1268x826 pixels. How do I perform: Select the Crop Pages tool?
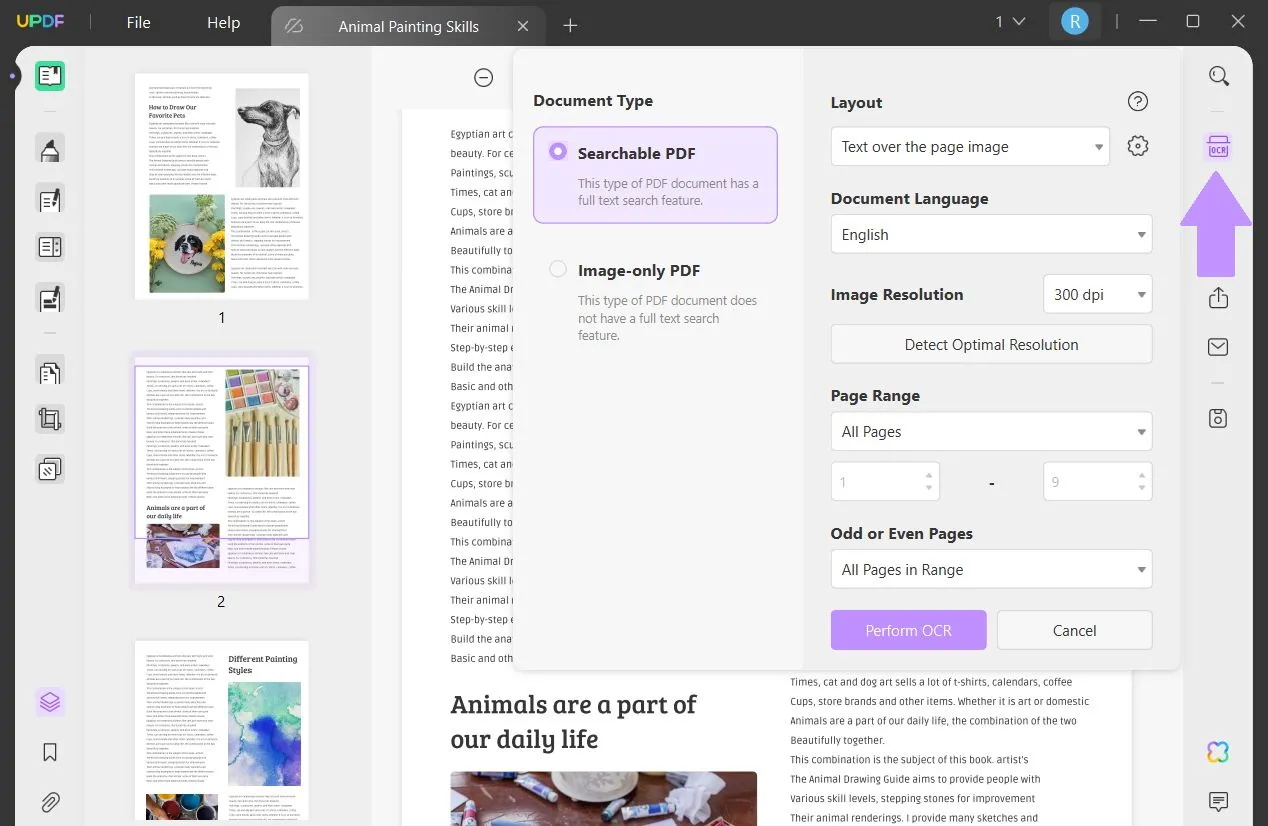(x=50, y=419)
